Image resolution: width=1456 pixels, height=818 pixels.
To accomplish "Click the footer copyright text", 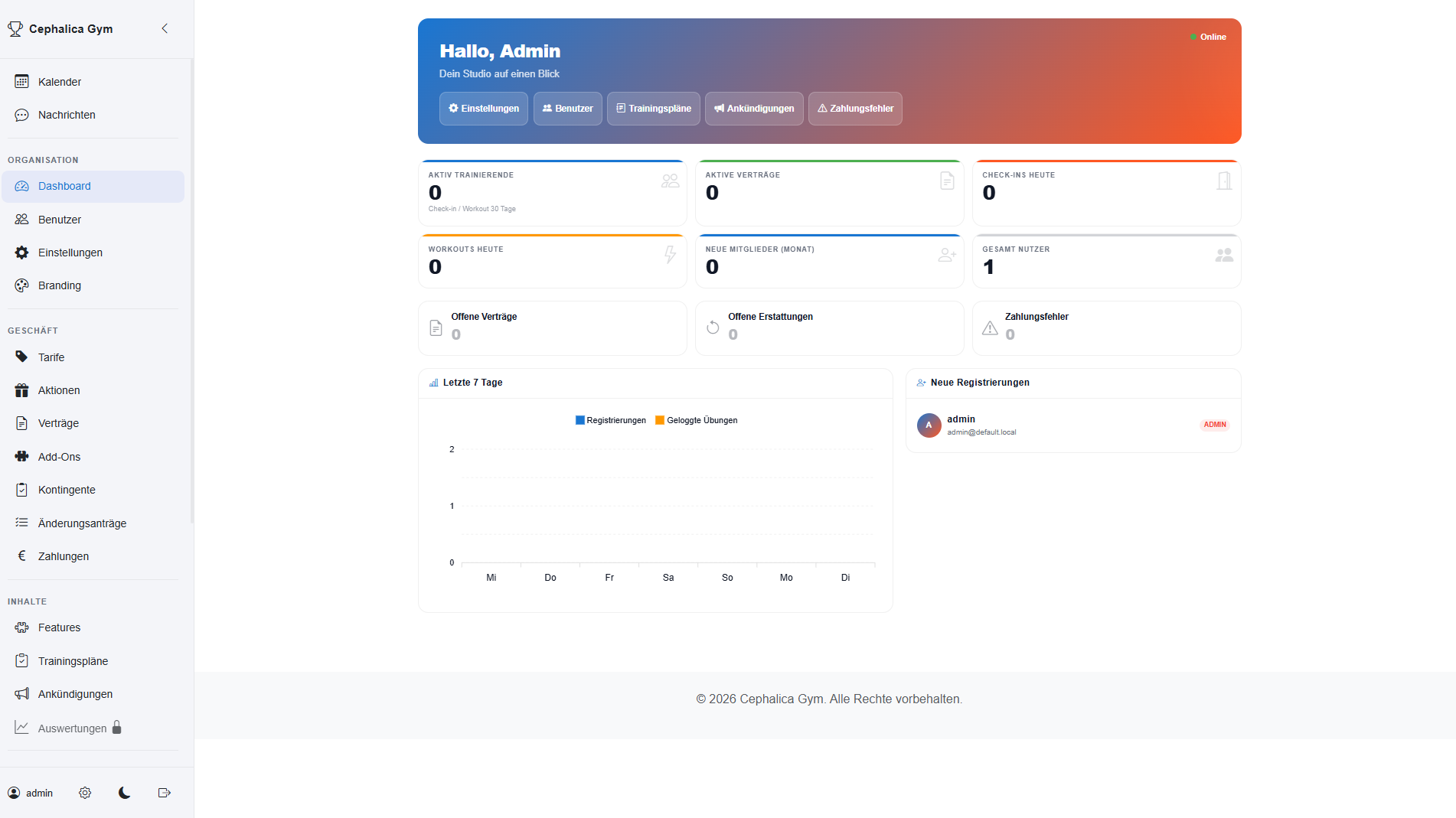I will [x=829, y=699].
